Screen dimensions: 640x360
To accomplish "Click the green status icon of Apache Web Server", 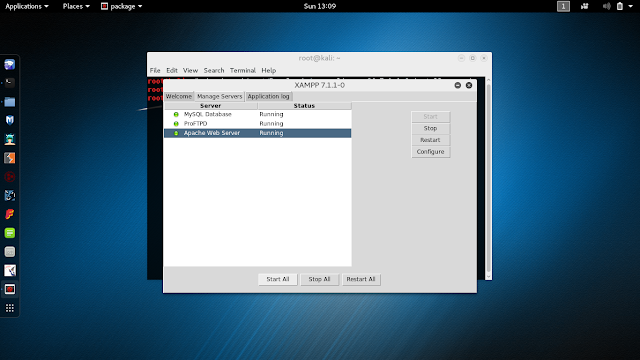I will (176, 133).
